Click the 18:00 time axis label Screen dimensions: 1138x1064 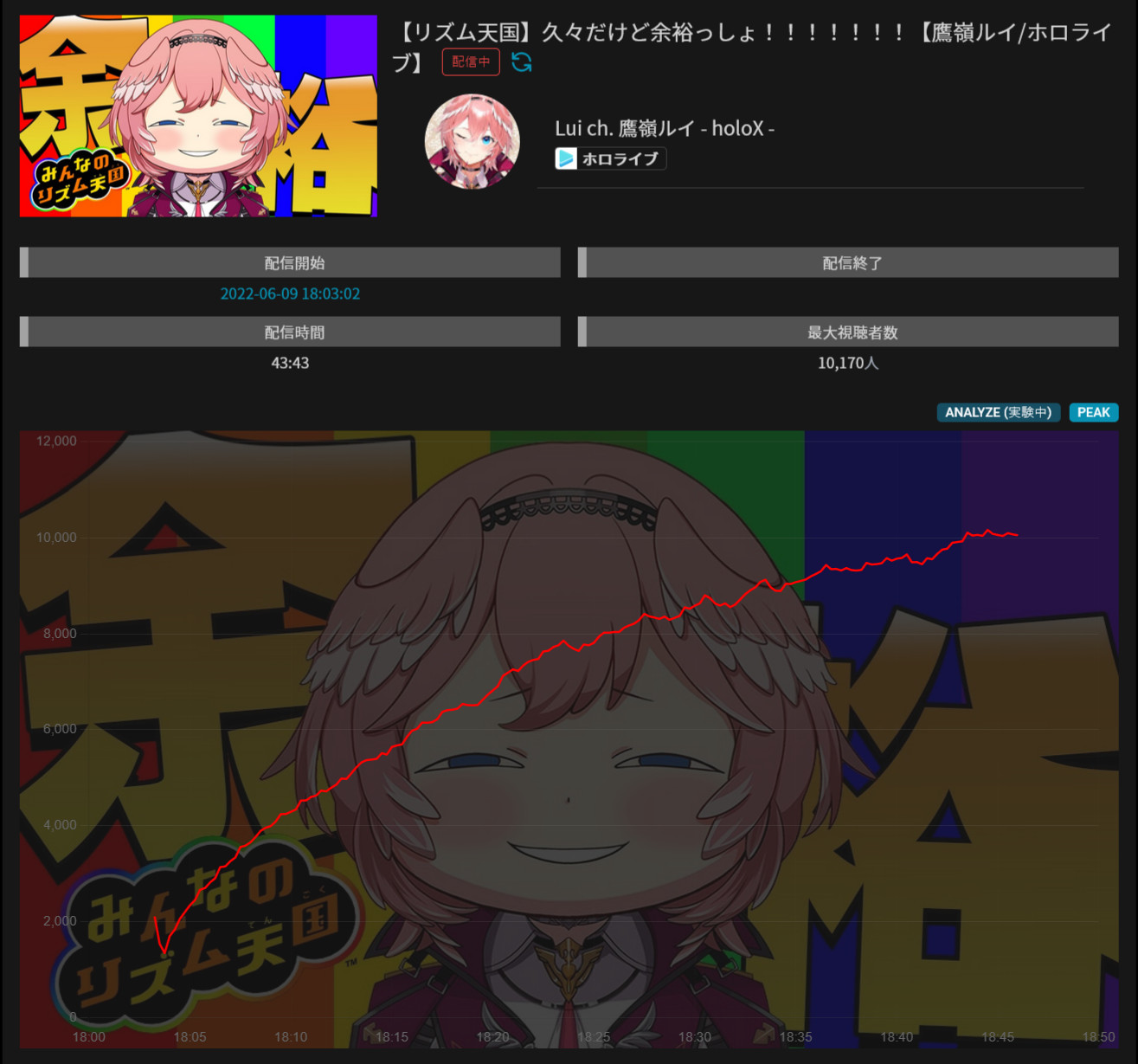point(89,1036)
